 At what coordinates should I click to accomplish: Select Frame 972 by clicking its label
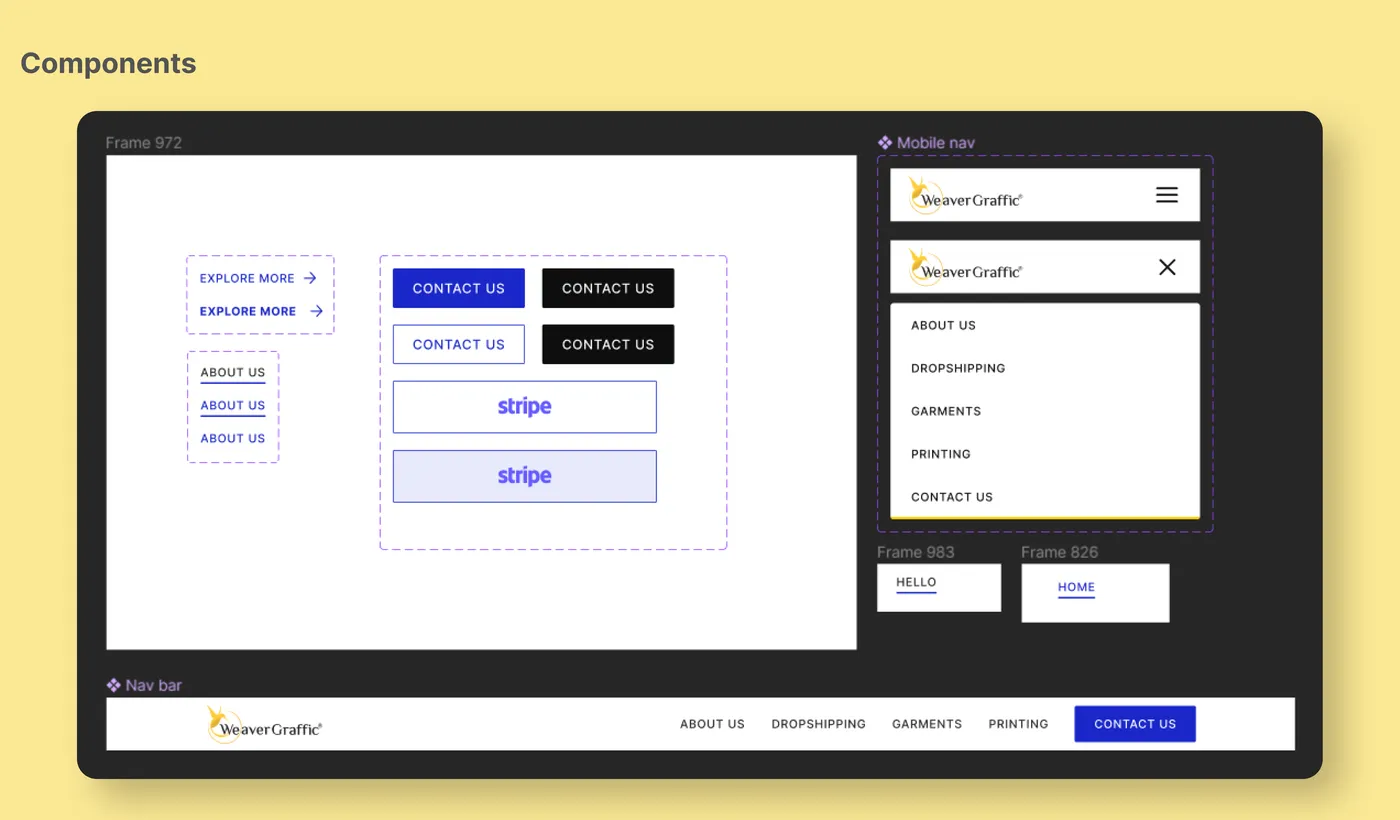[144, 142]
